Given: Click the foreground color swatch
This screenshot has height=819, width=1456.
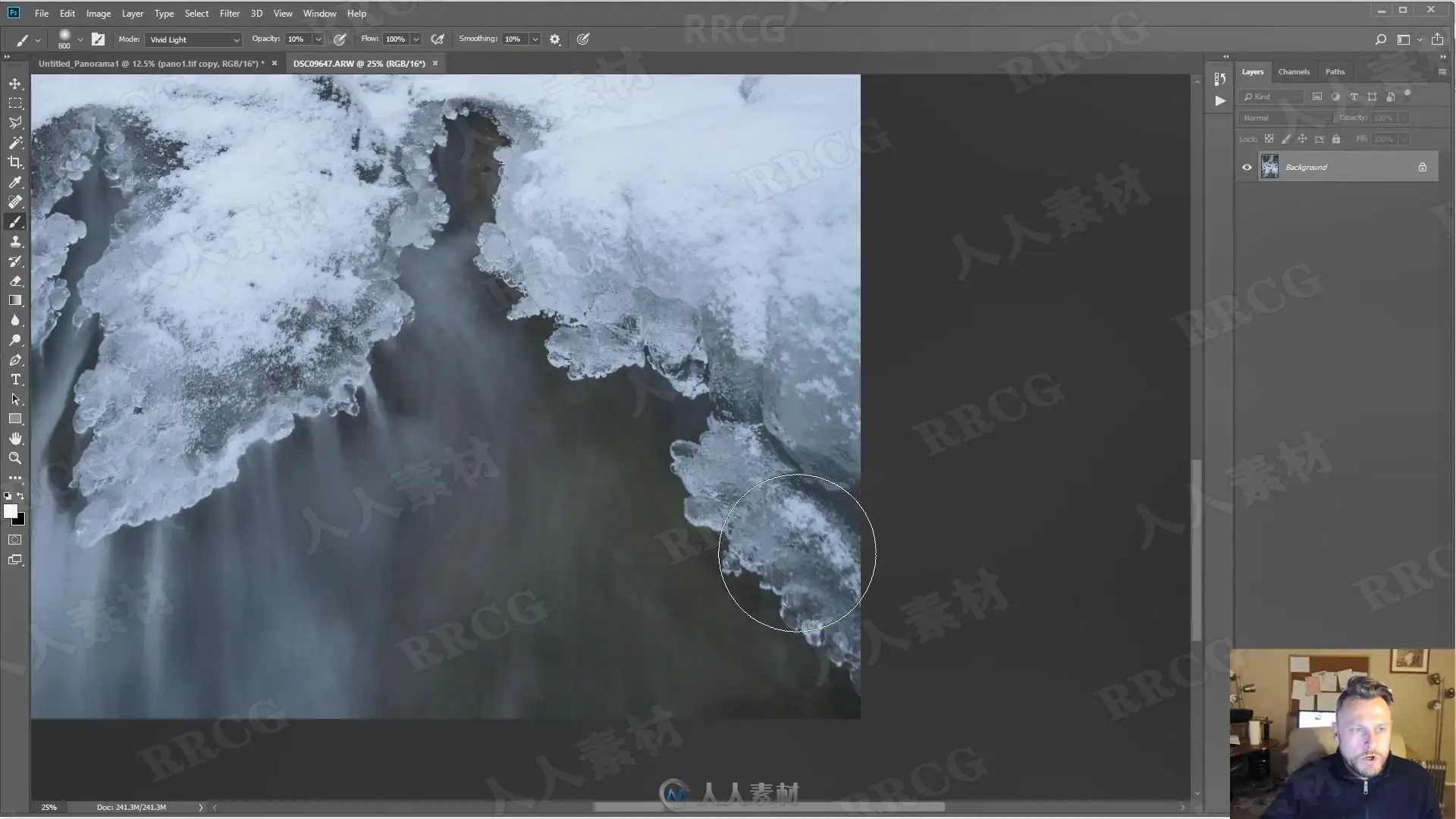Looking at the screenshot, I should [x=10, y=511].
